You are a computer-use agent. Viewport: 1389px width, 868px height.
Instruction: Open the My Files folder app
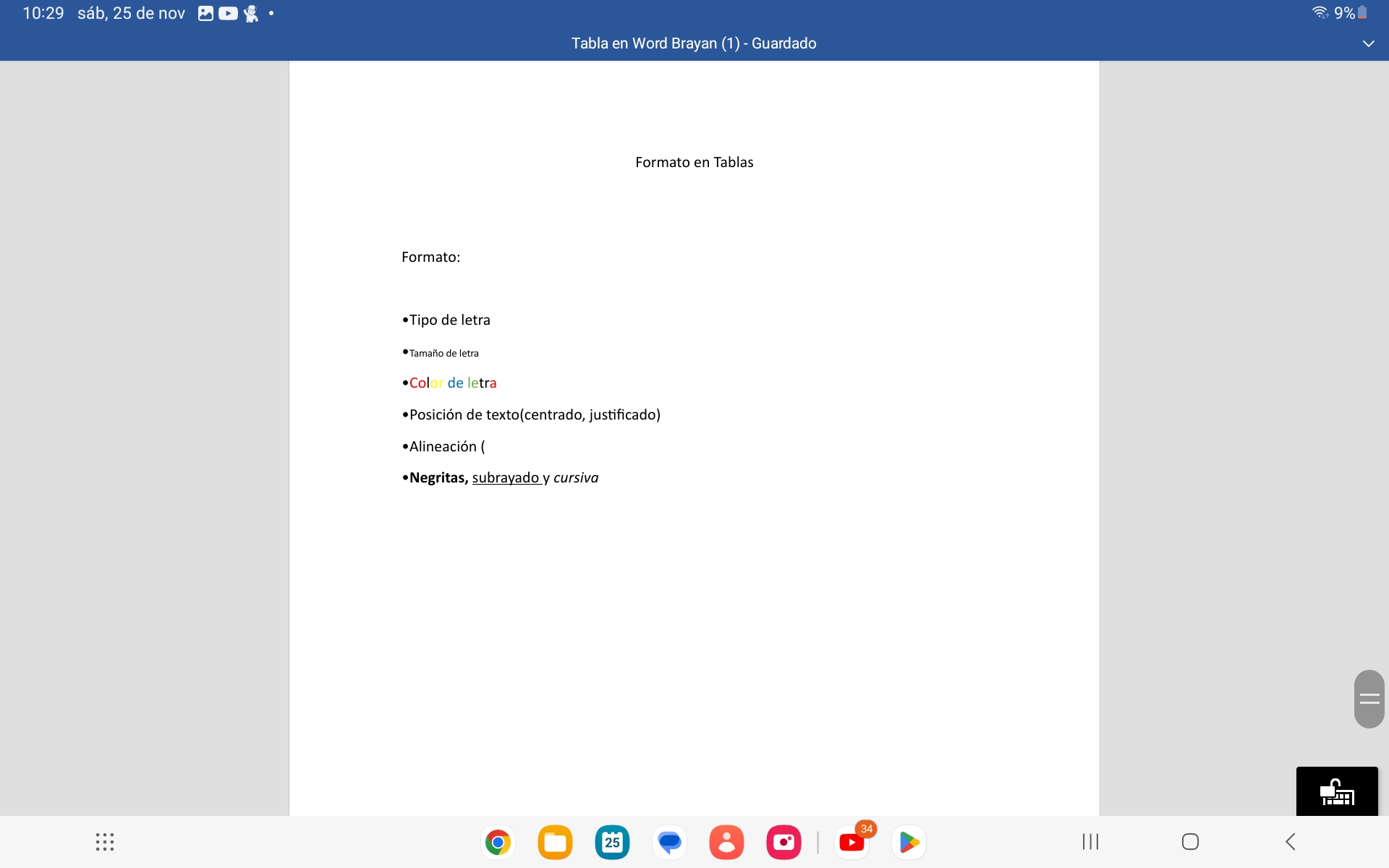pyautogui.click(x=555, y=842)
